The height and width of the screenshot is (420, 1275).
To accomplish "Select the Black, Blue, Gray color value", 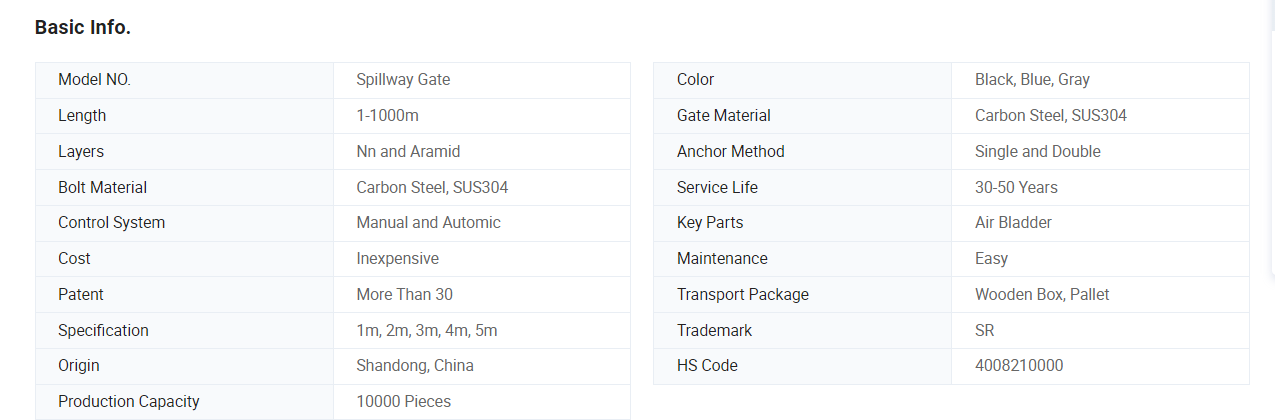I will click(1032, 80).
